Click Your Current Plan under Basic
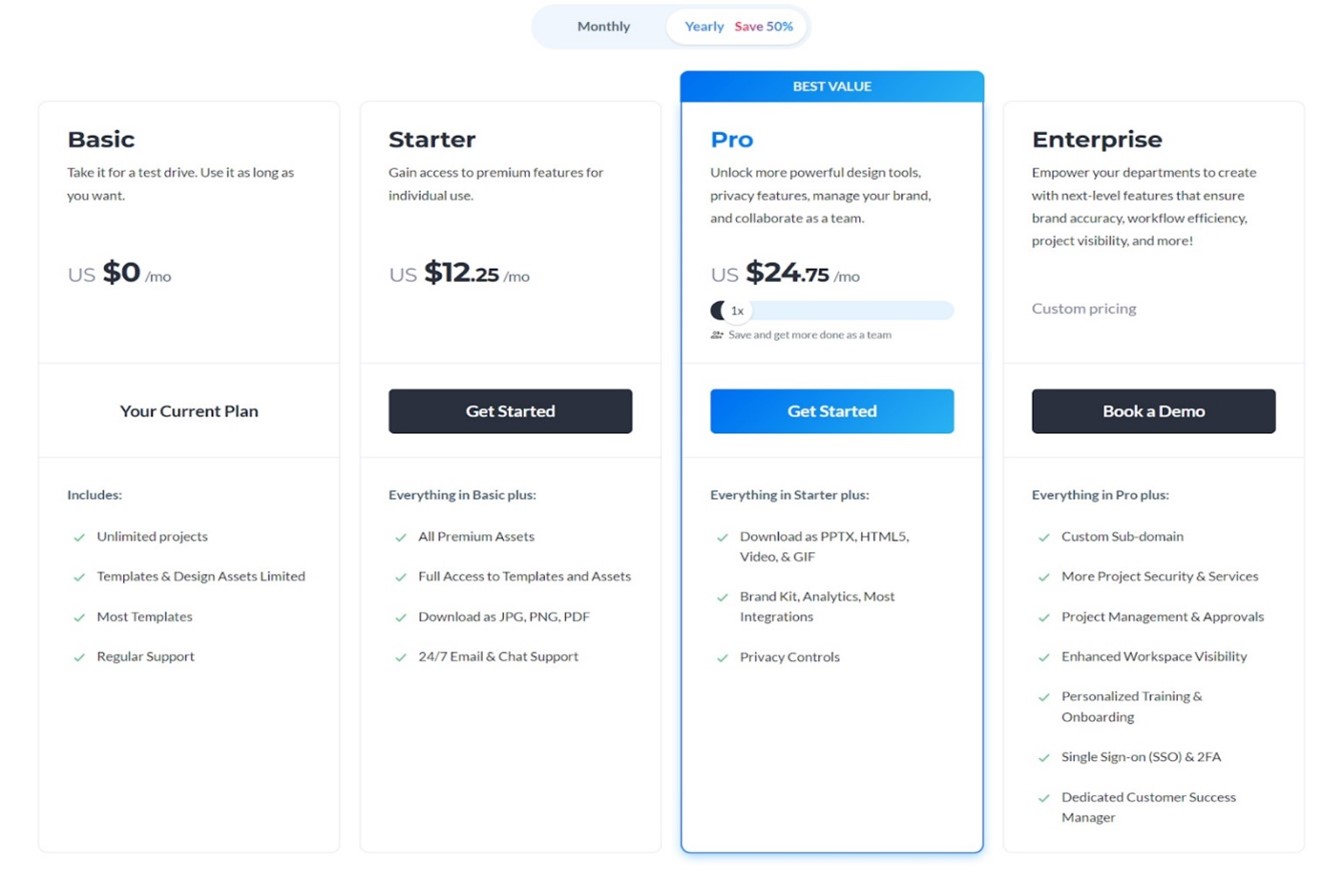This screenshot has width=1343, height=873. [189, 411]
